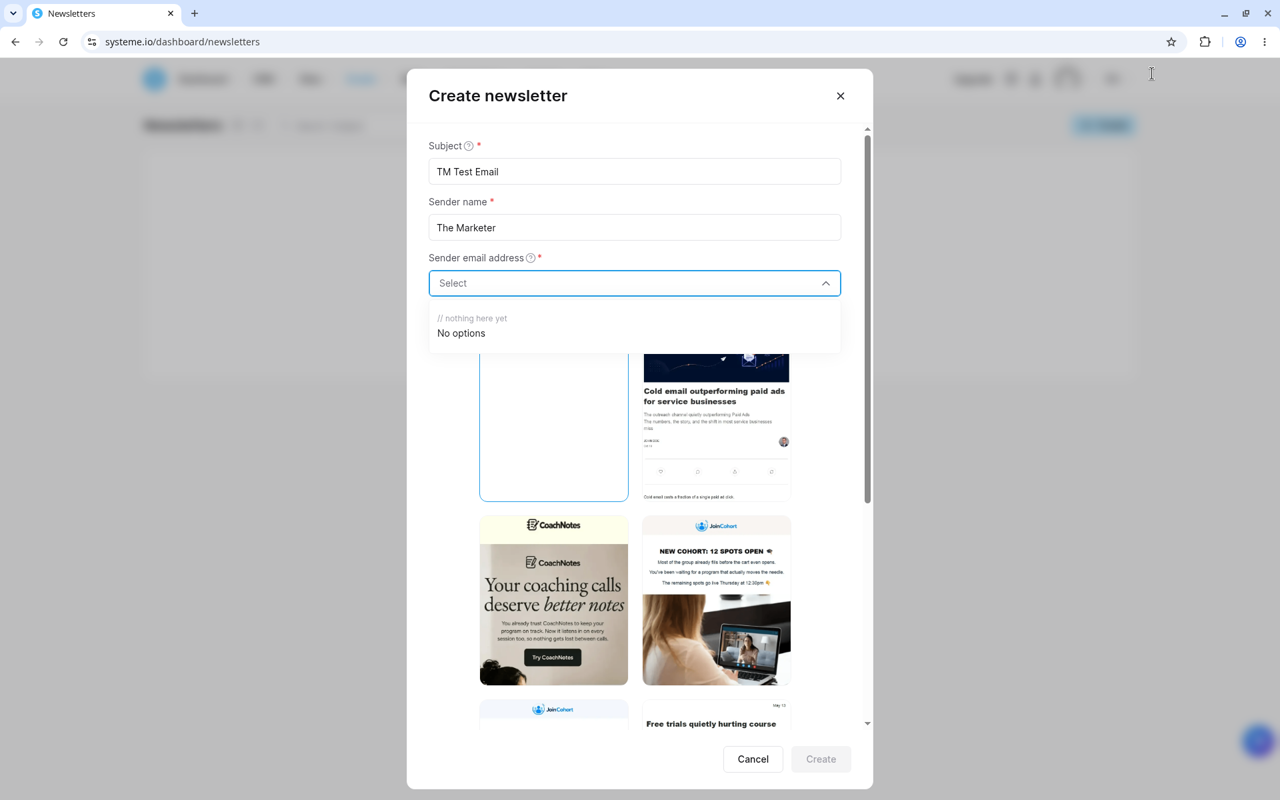1280x800 pixels.
Task: Go back to the previous page
Action: tap(15, 42)
